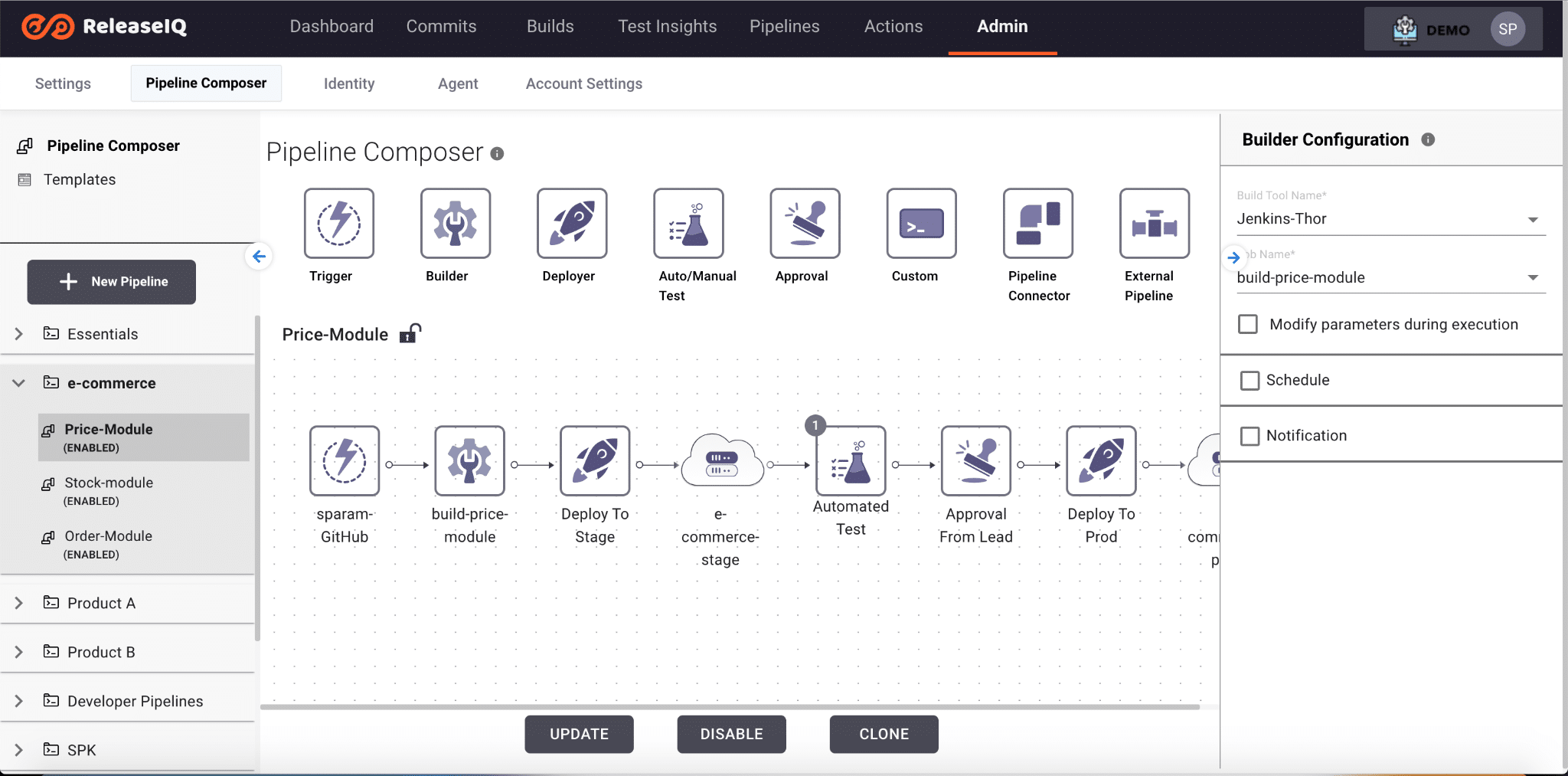This screenshot has height=776, width=1568.
Task: Select the Price-Module pipeline in sidebar
Action: [144, 437]
